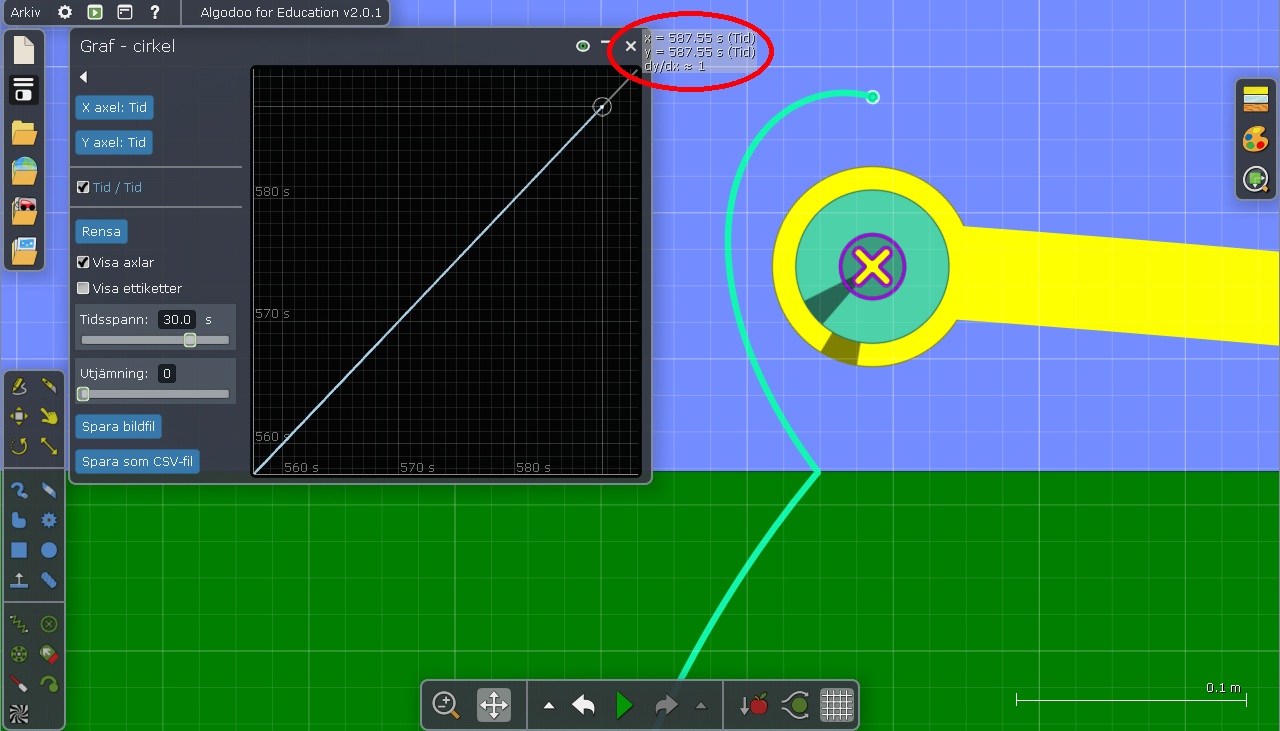Open the help question mark menu
1280x731 pixels.
click(x=155, y=12)
